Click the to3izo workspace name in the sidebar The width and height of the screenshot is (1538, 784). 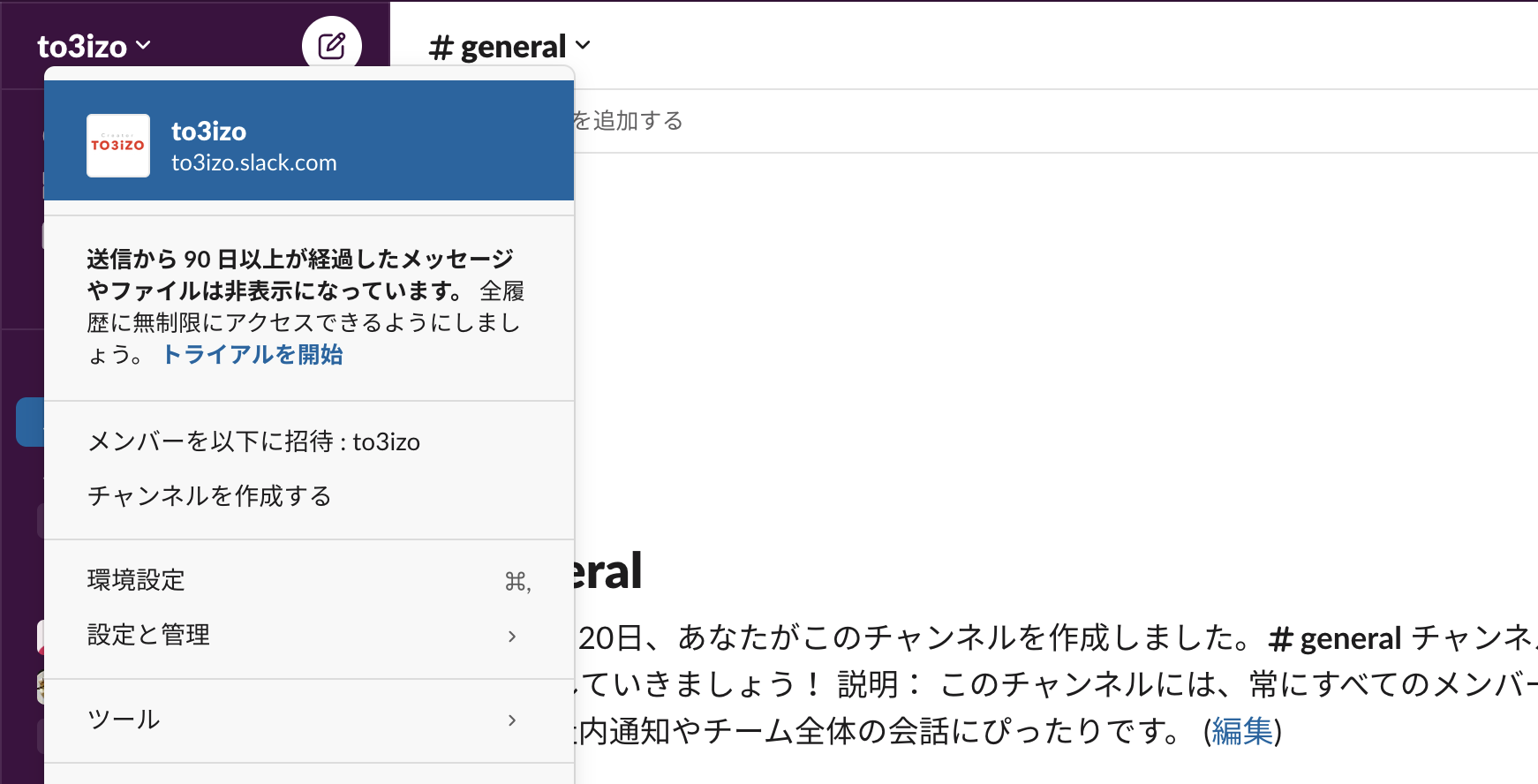[x=84, y=47]
